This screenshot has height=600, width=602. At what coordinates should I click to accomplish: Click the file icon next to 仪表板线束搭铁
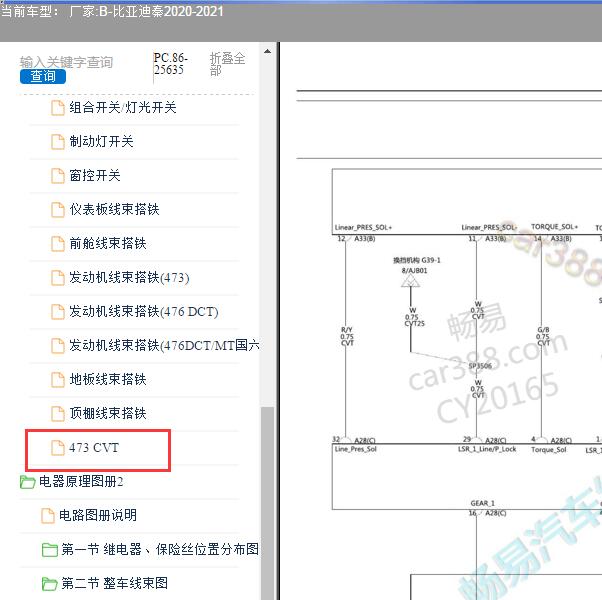(58, 210)
